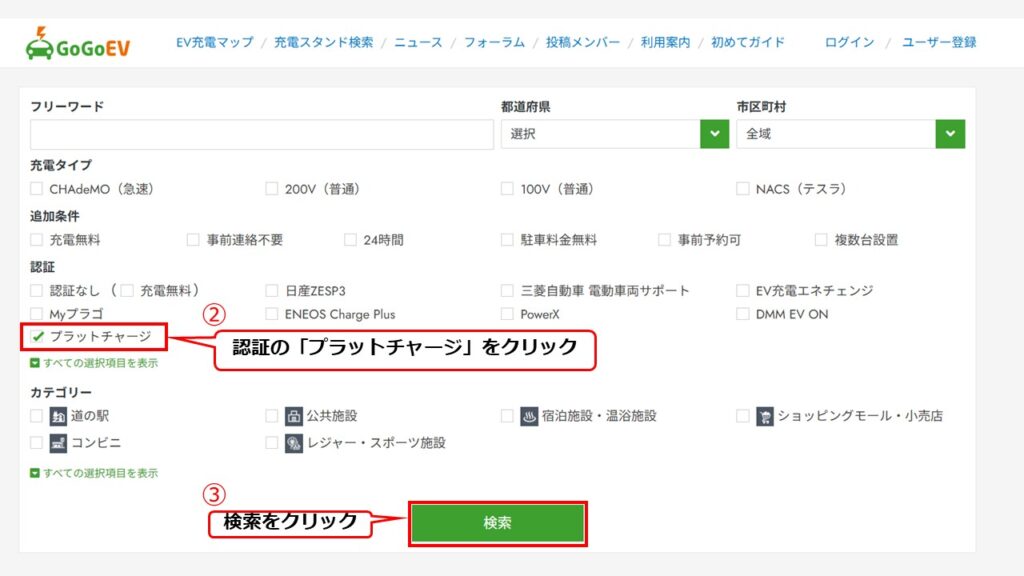Click the shopping mall category icon
This screenshot has height=576, width=1024.
click(765, 416)
